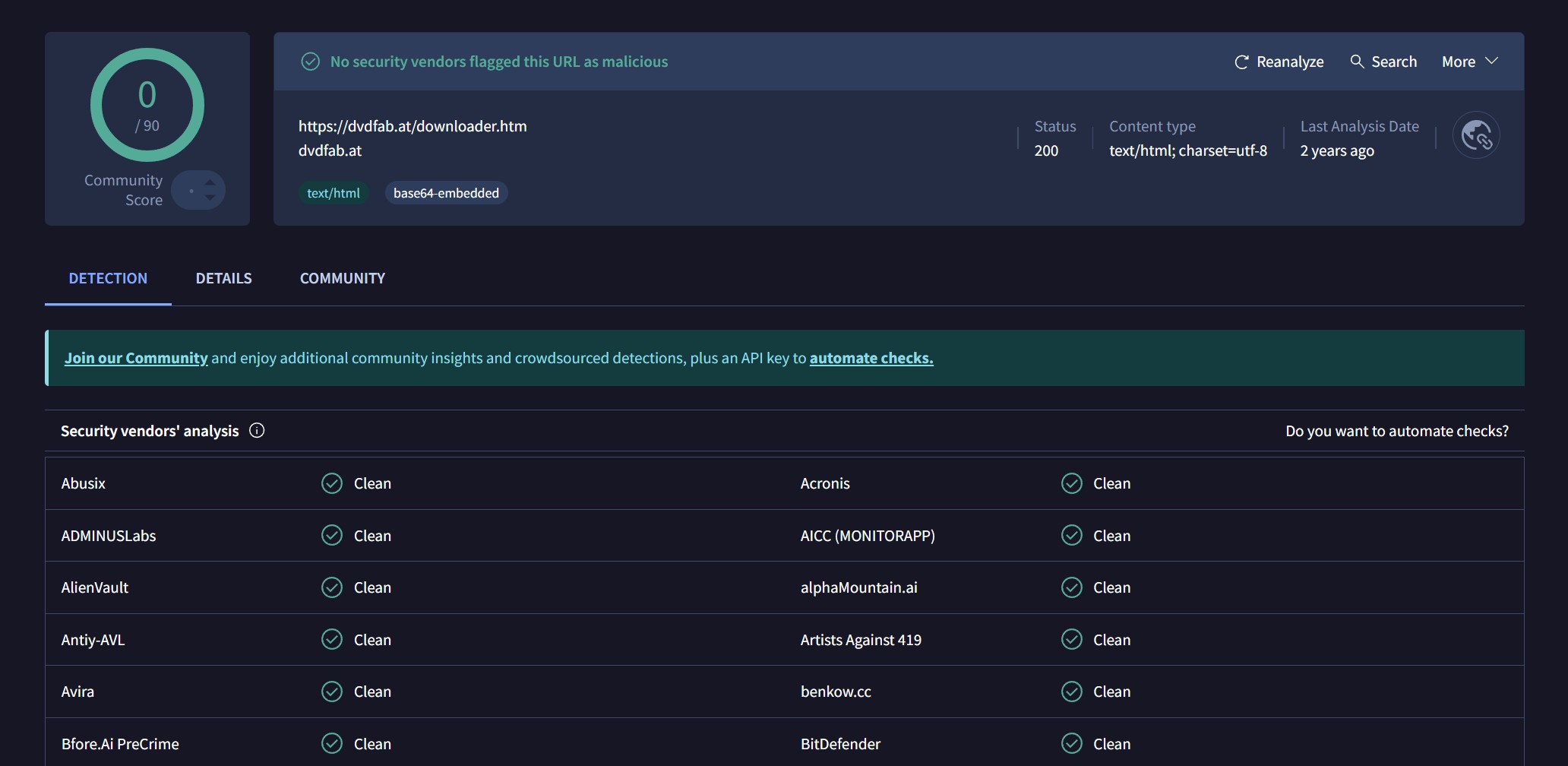1568x766 pixels.
Task: Click 'Do you want to automate checks?'
Action: click(x=1396, y=431)
